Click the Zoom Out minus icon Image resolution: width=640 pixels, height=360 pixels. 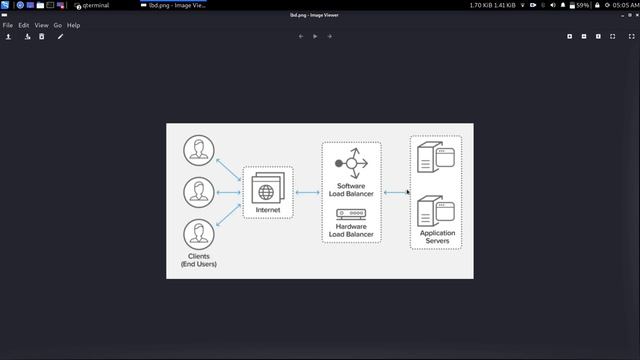584,36
